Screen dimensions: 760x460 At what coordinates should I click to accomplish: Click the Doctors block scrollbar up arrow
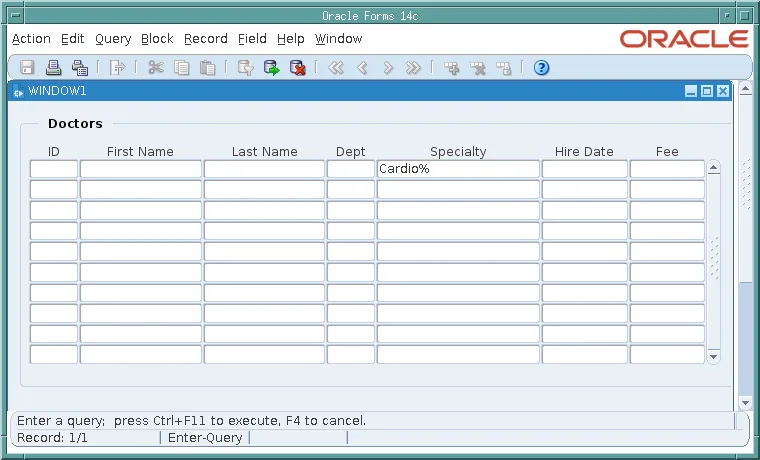coord(713,168)
